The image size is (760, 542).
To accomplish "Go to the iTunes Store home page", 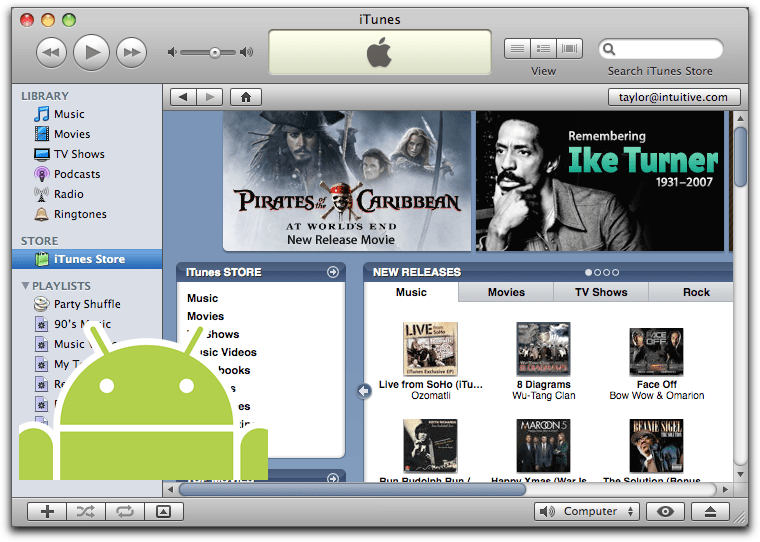I will [246, 97].
